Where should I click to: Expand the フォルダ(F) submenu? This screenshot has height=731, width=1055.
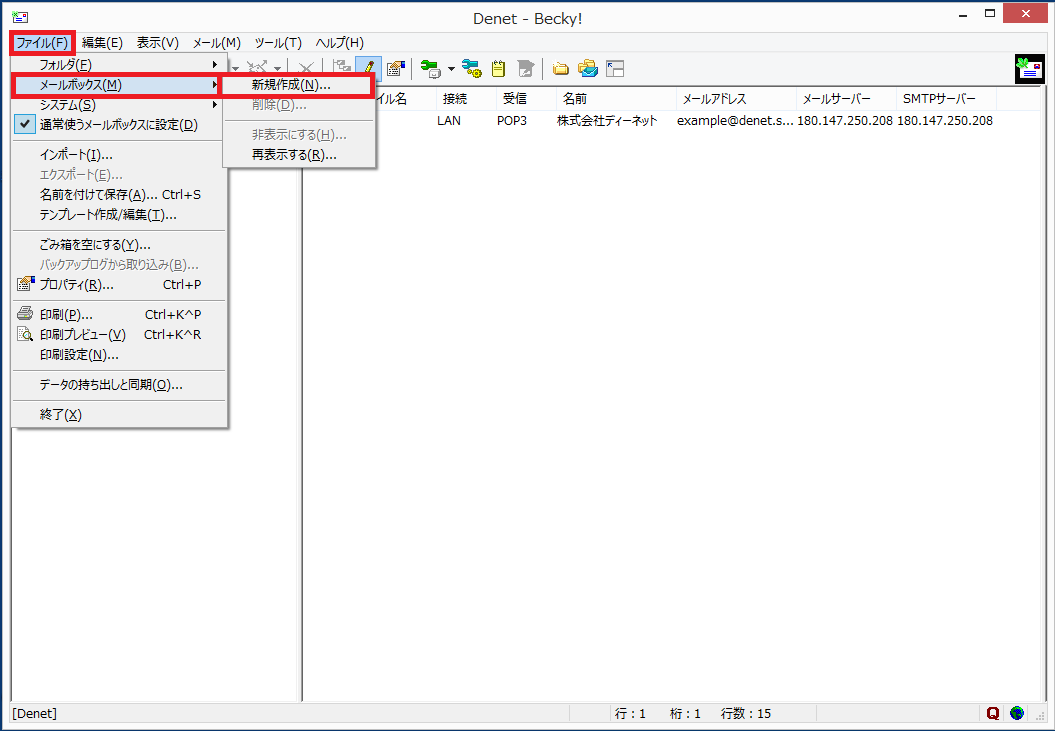pyautogui.click(x=119, y=65)
